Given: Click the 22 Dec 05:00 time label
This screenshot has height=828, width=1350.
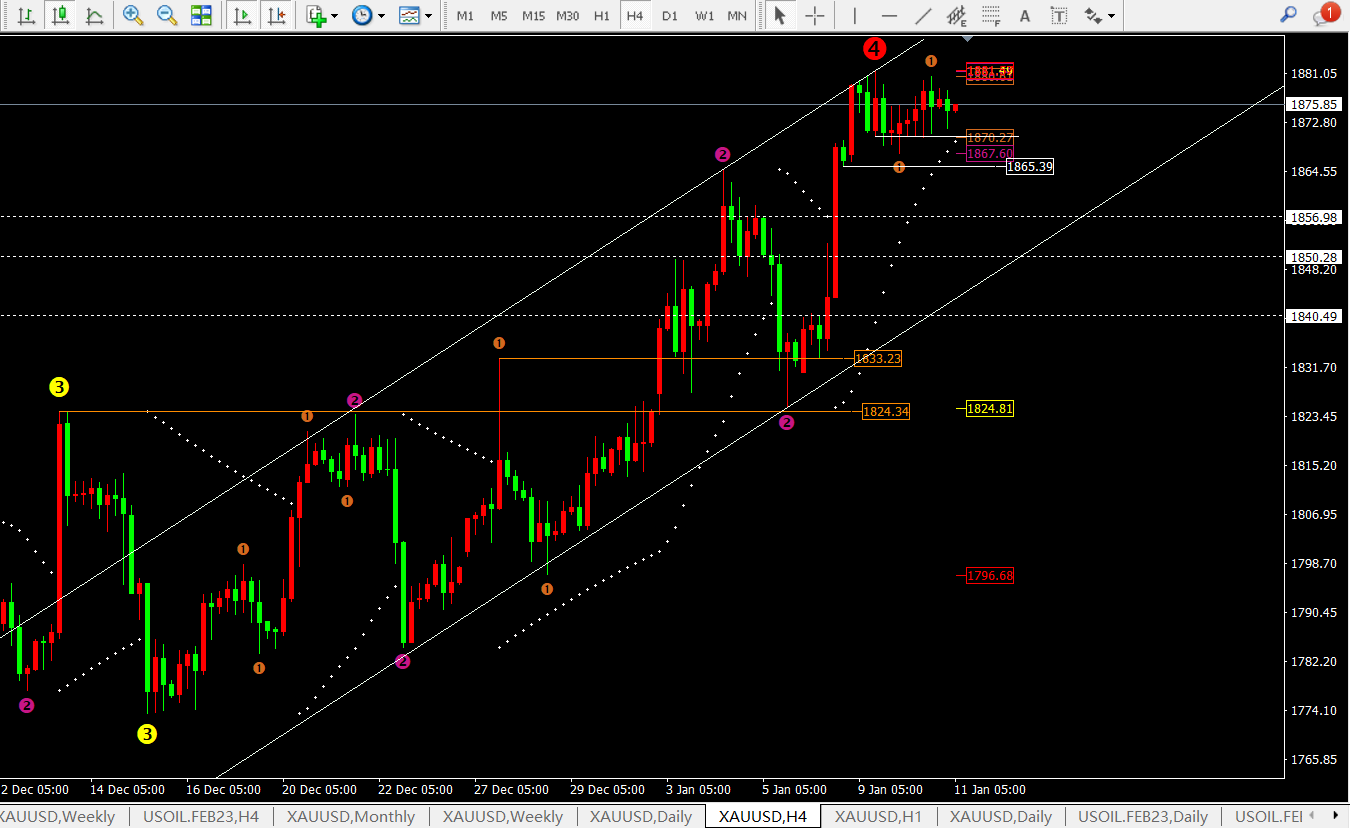Looking at the screenshot, I should [x=417, y=790].
